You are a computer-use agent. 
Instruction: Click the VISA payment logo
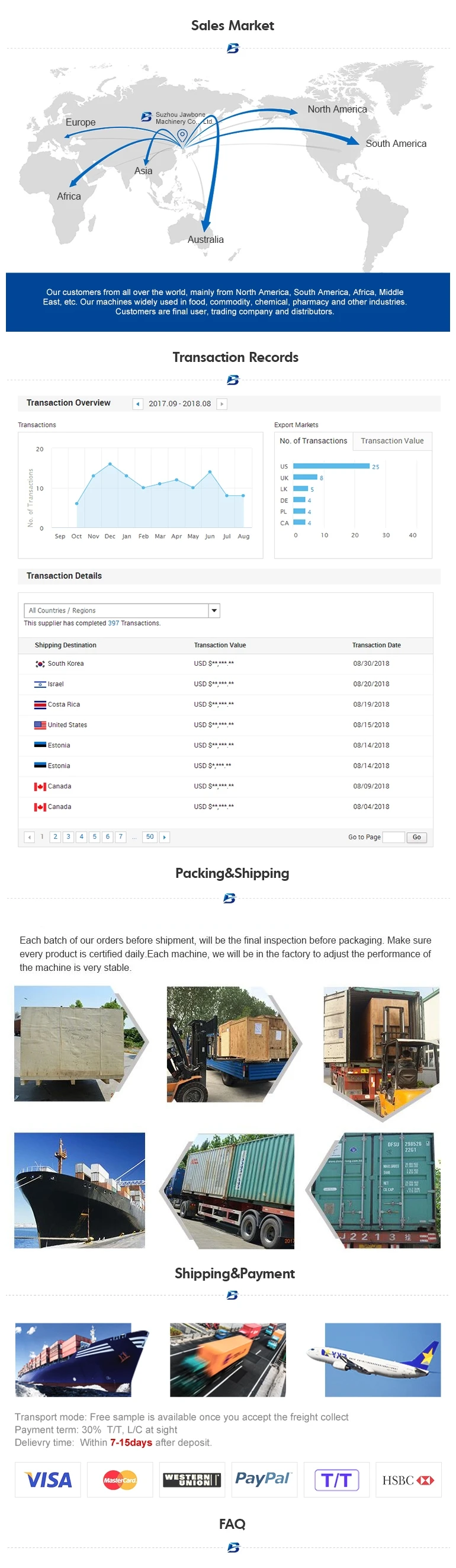(48, 1479)
